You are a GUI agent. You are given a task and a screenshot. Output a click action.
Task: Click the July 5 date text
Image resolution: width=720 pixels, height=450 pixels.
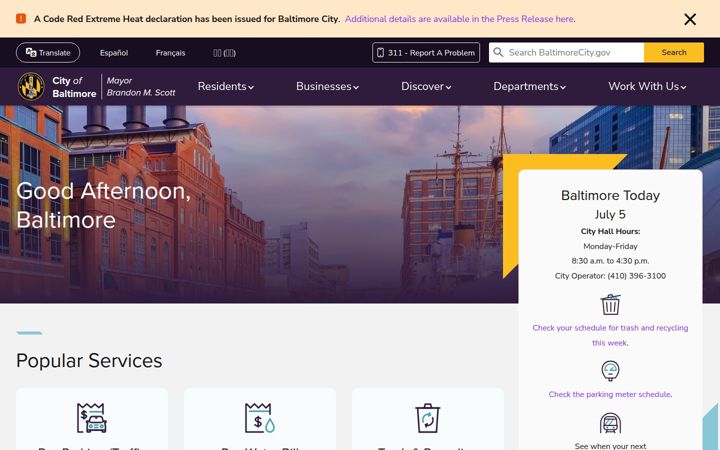click(x=610, y=214)
